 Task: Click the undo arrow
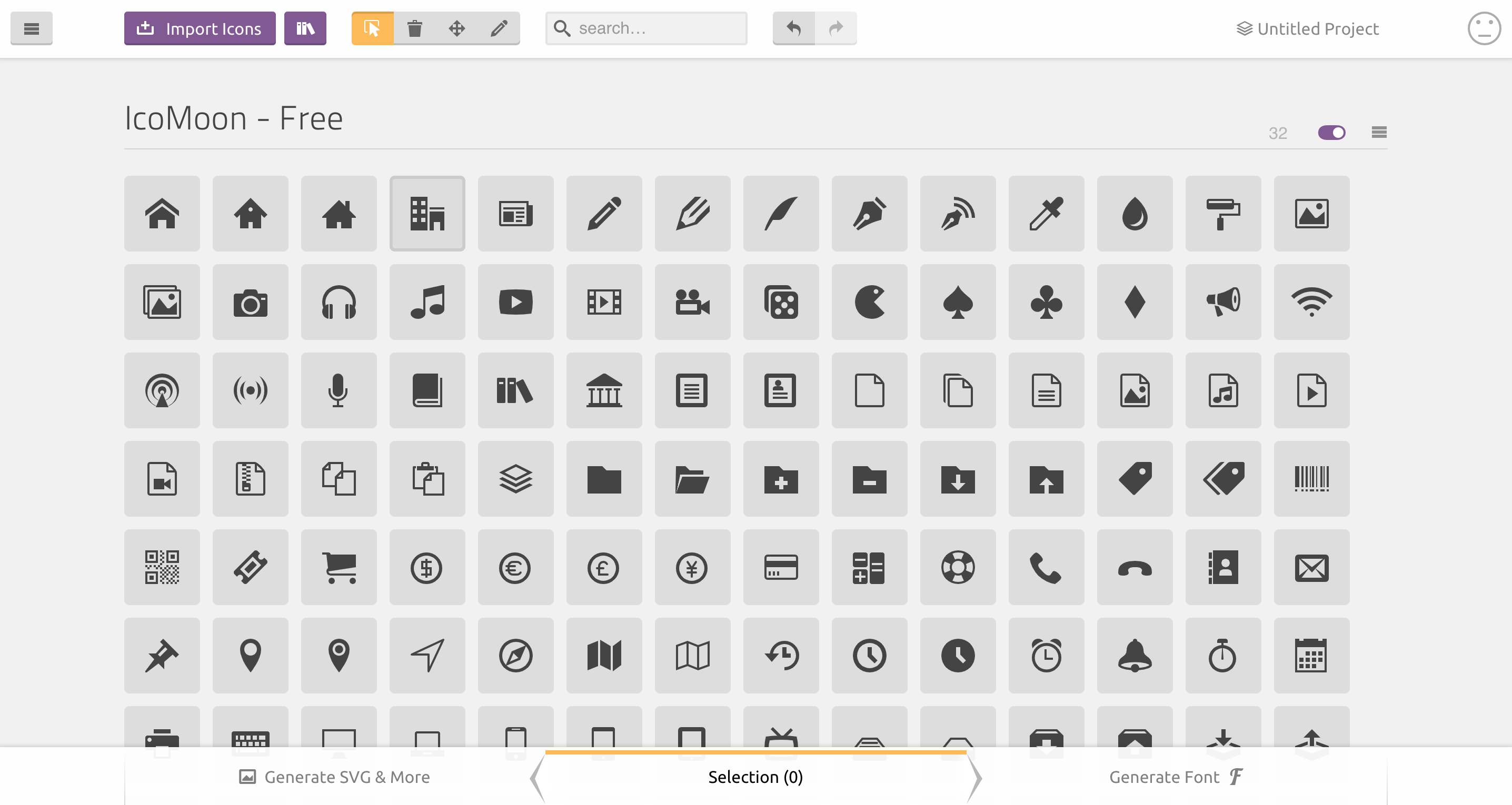pos(793,27)
